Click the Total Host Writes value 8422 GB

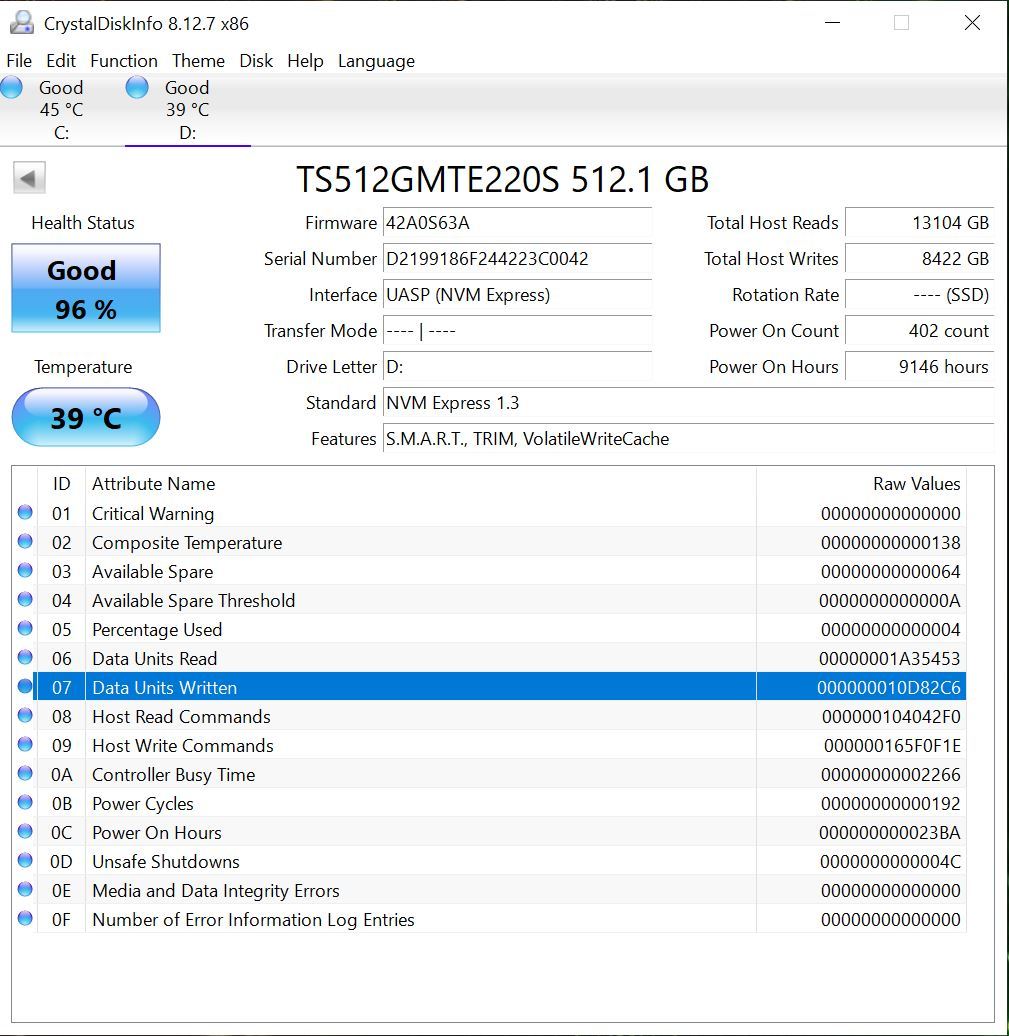(x=920, y=258)
